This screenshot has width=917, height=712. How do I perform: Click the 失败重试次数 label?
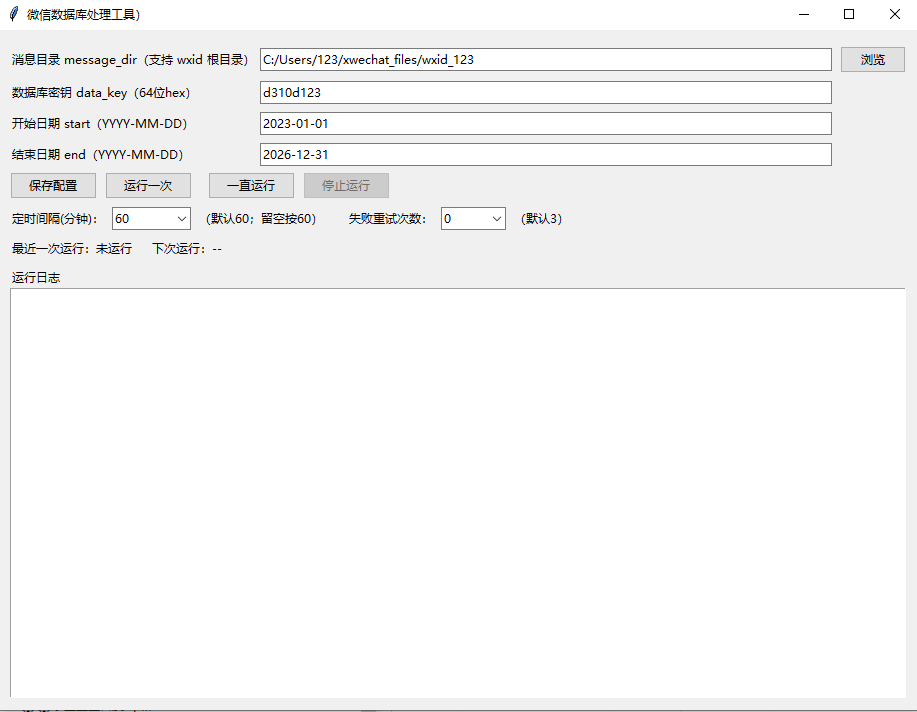click(x=387, y=219)
